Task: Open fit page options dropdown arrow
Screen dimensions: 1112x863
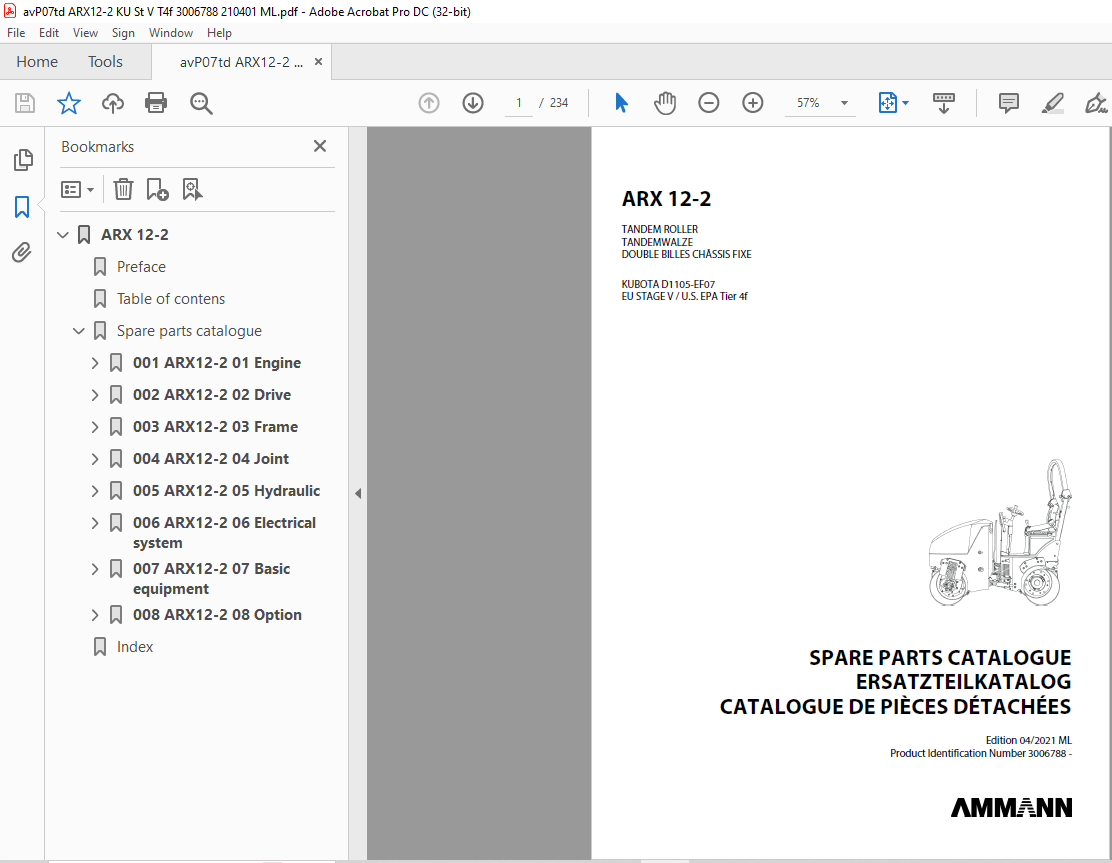Action: (x=906, y=103)
